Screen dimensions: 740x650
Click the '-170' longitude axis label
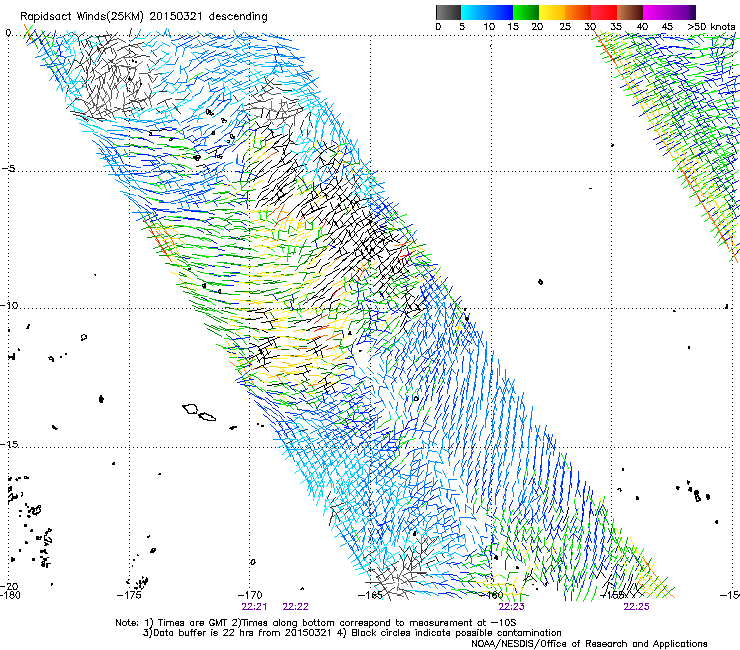(250, 595)
